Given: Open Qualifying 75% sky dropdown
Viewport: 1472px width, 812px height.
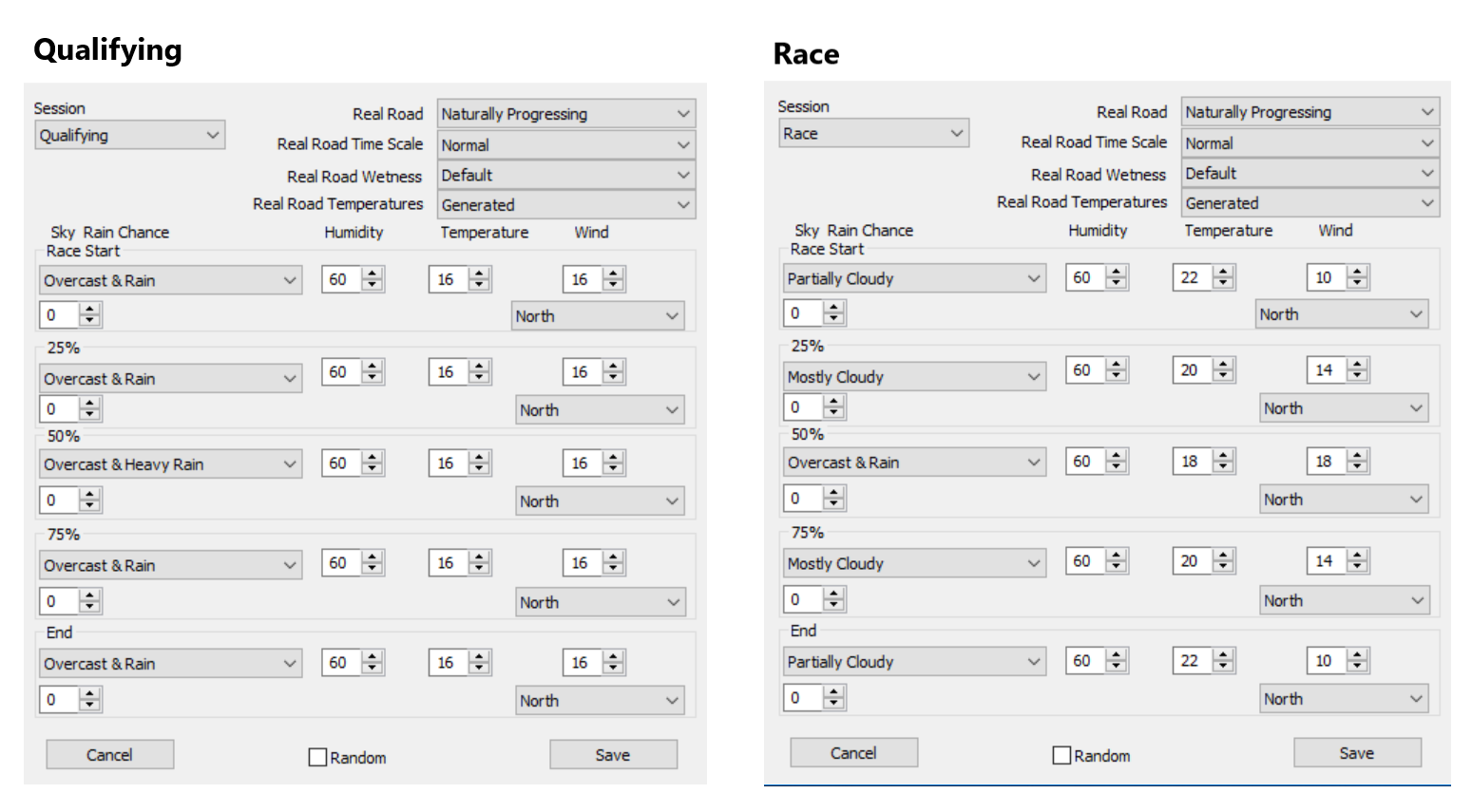Looking at the screenshot, I should [171, 565].
